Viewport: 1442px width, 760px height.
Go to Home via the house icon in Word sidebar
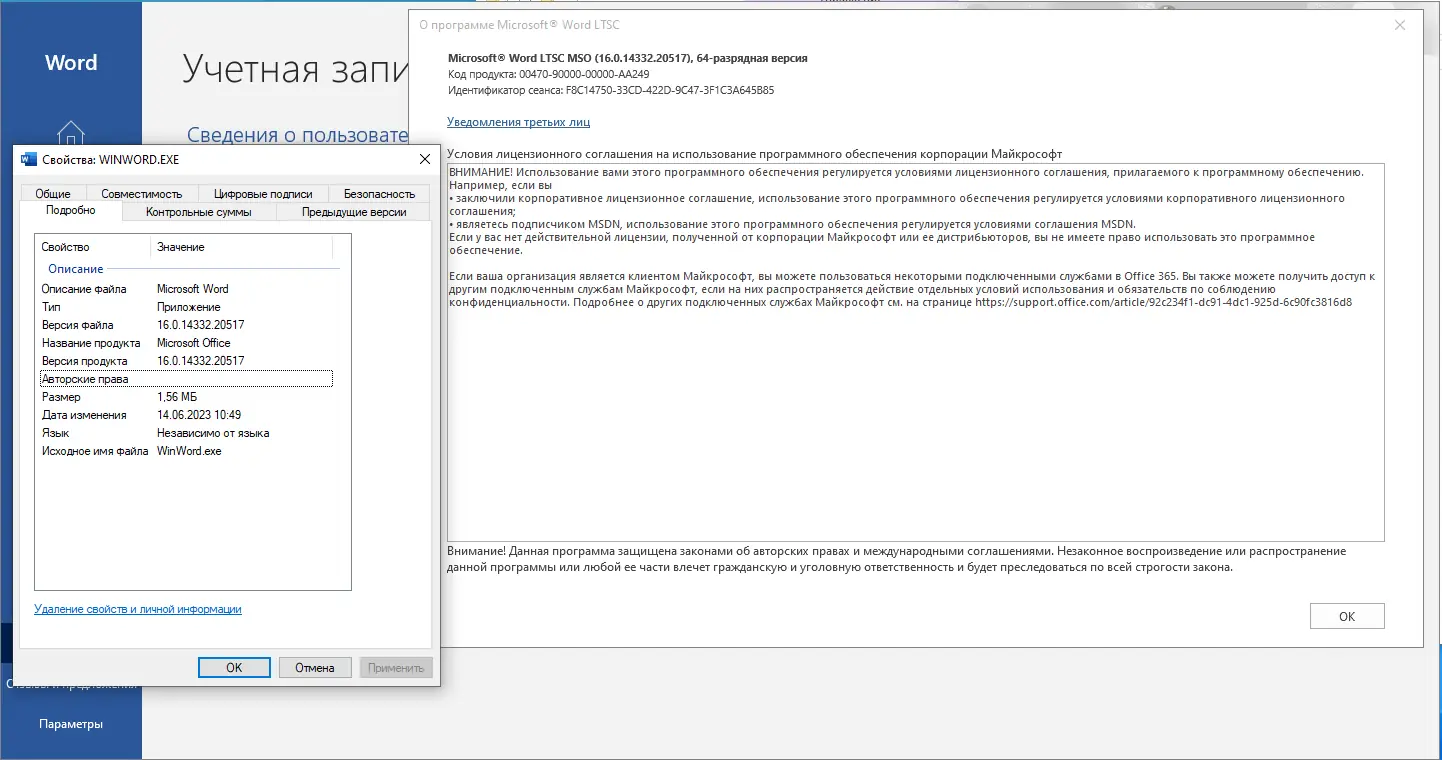(71, 133)
